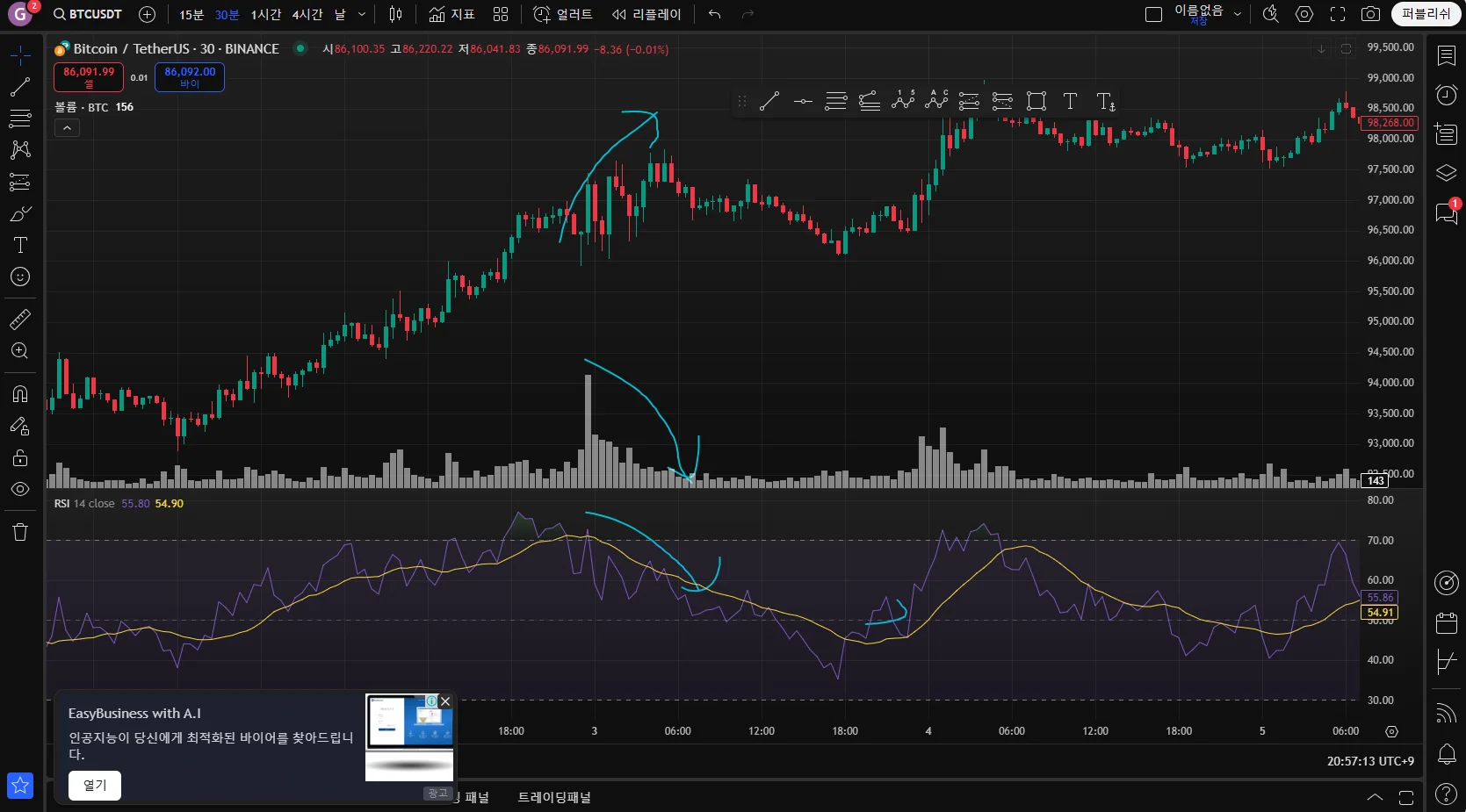1466x812 pixels.
Task: Click the rectangle shape in floating toolbar
Action: coord(1036,102)
